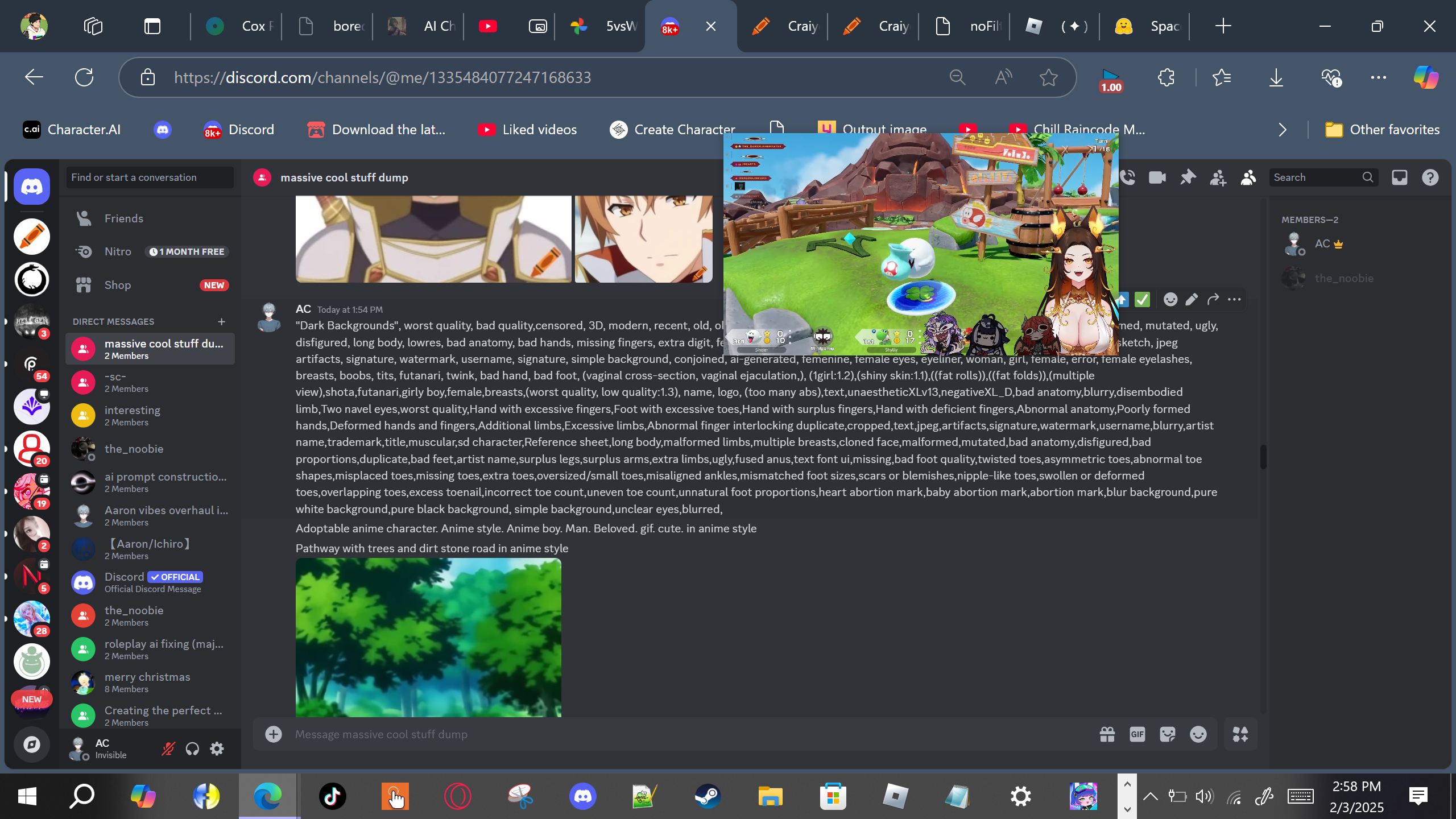
Task: Open the forest pathway image attachment
Action: pyautogui.click(x=428, y=637)
